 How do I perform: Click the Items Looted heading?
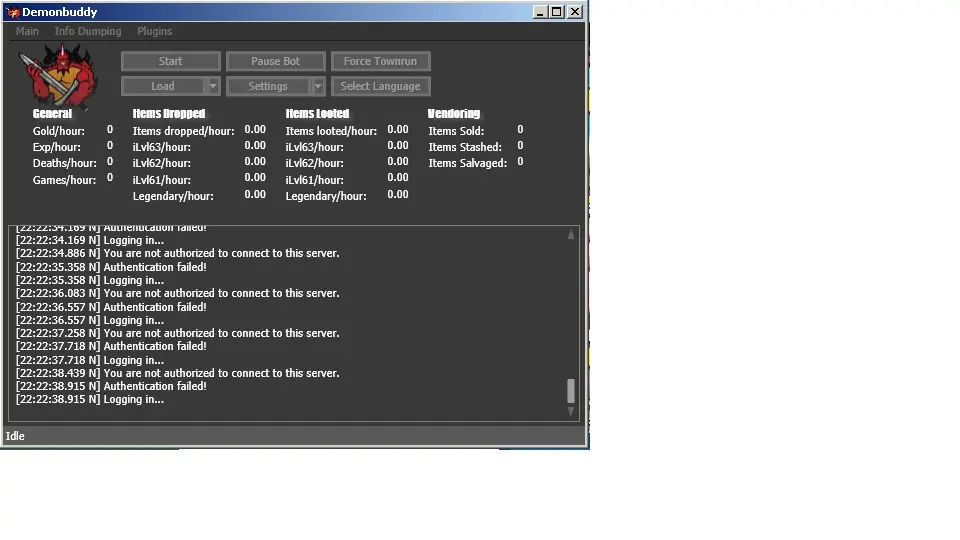[x=317, y=114]
